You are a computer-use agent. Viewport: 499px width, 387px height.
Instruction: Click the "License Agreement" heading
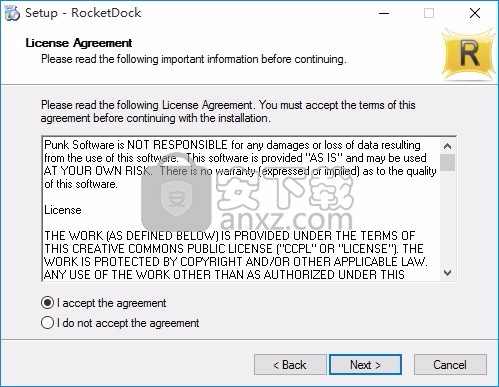79,43
